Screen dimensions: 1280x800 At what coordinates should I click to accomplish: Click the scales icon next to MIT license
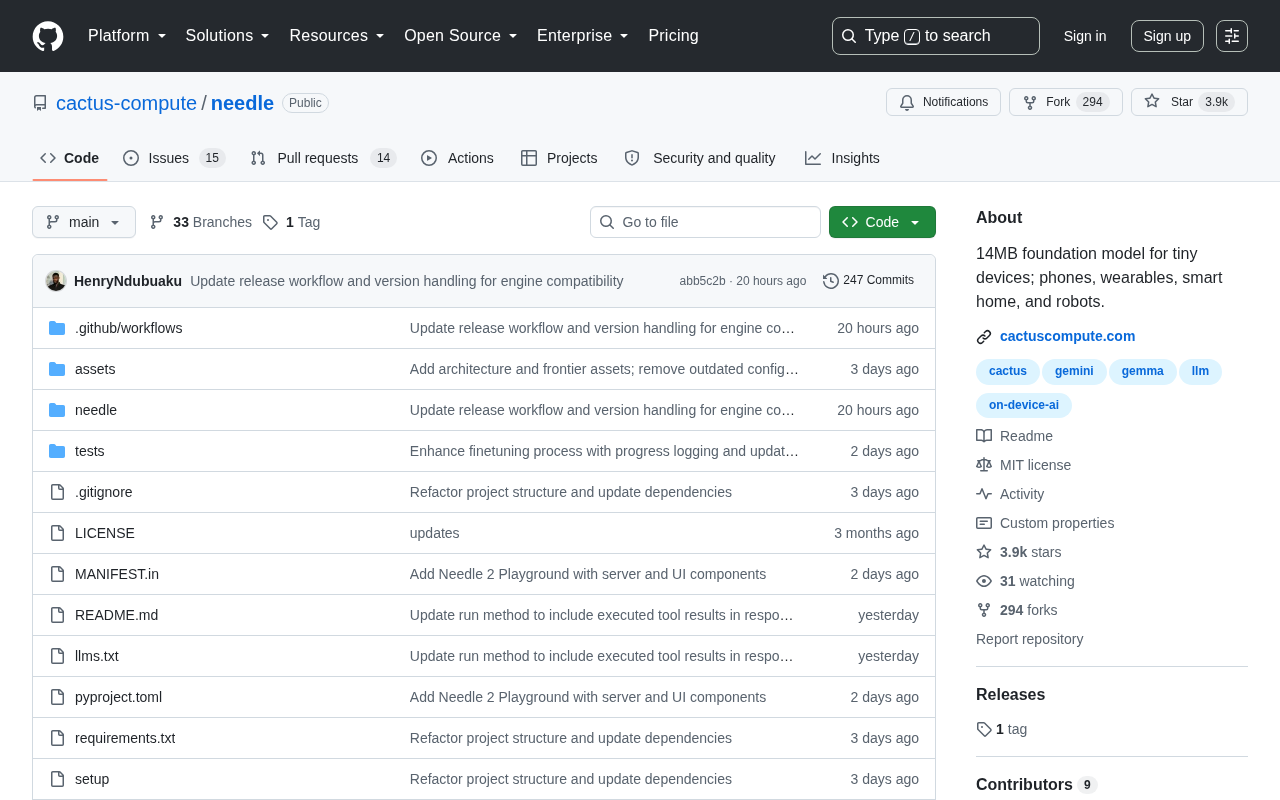click(x=984, y=465)
